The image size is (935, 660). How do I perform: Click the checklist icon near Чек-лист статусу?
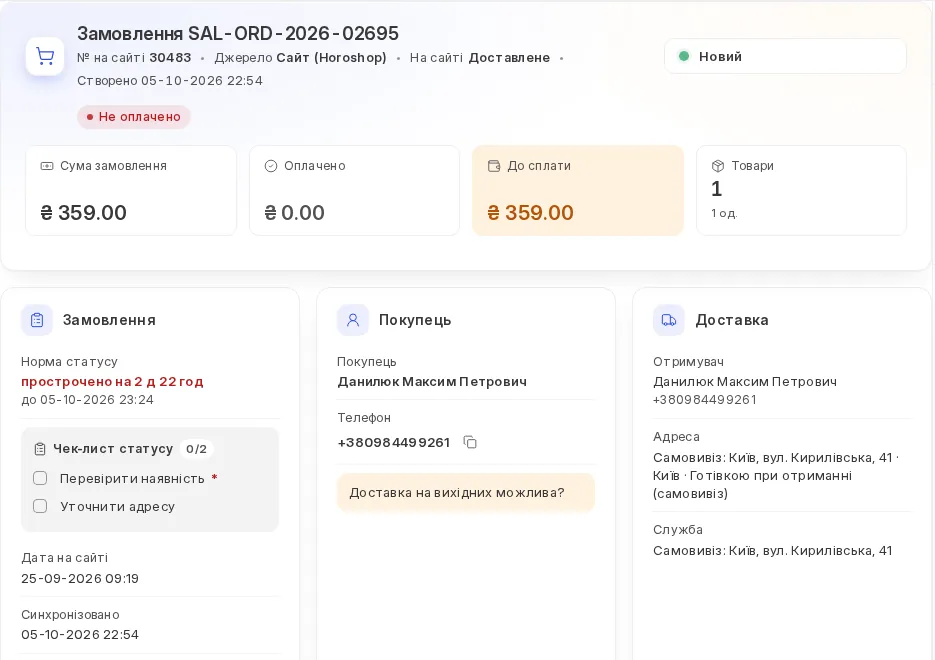[x=40, y=449]
